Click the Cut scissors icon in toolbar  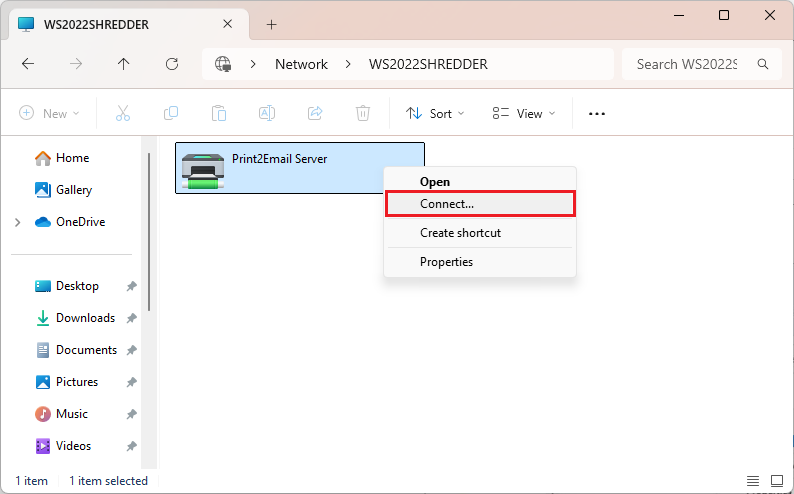[x=123, y=114]
